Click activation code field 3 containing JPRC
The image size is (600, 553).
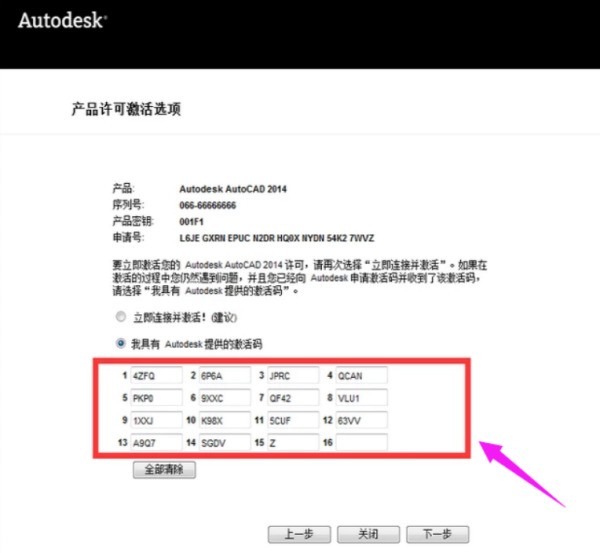293,375
